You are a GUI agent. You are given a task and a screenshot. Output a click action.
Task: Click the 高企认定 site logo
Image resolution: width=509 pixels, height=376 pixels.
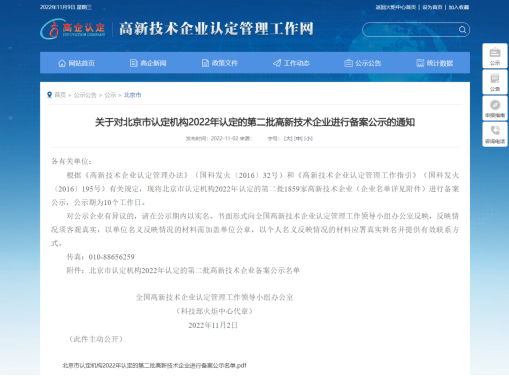tap(73, 29)
